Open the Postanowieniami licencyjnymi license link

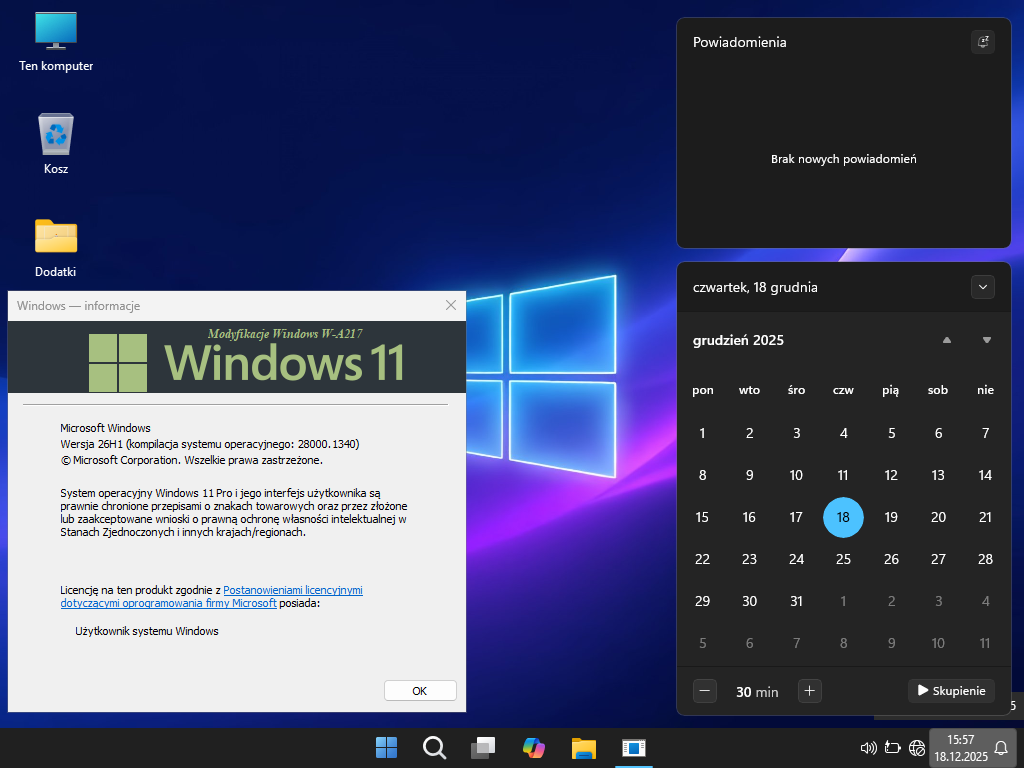click(x=292, y=590)
